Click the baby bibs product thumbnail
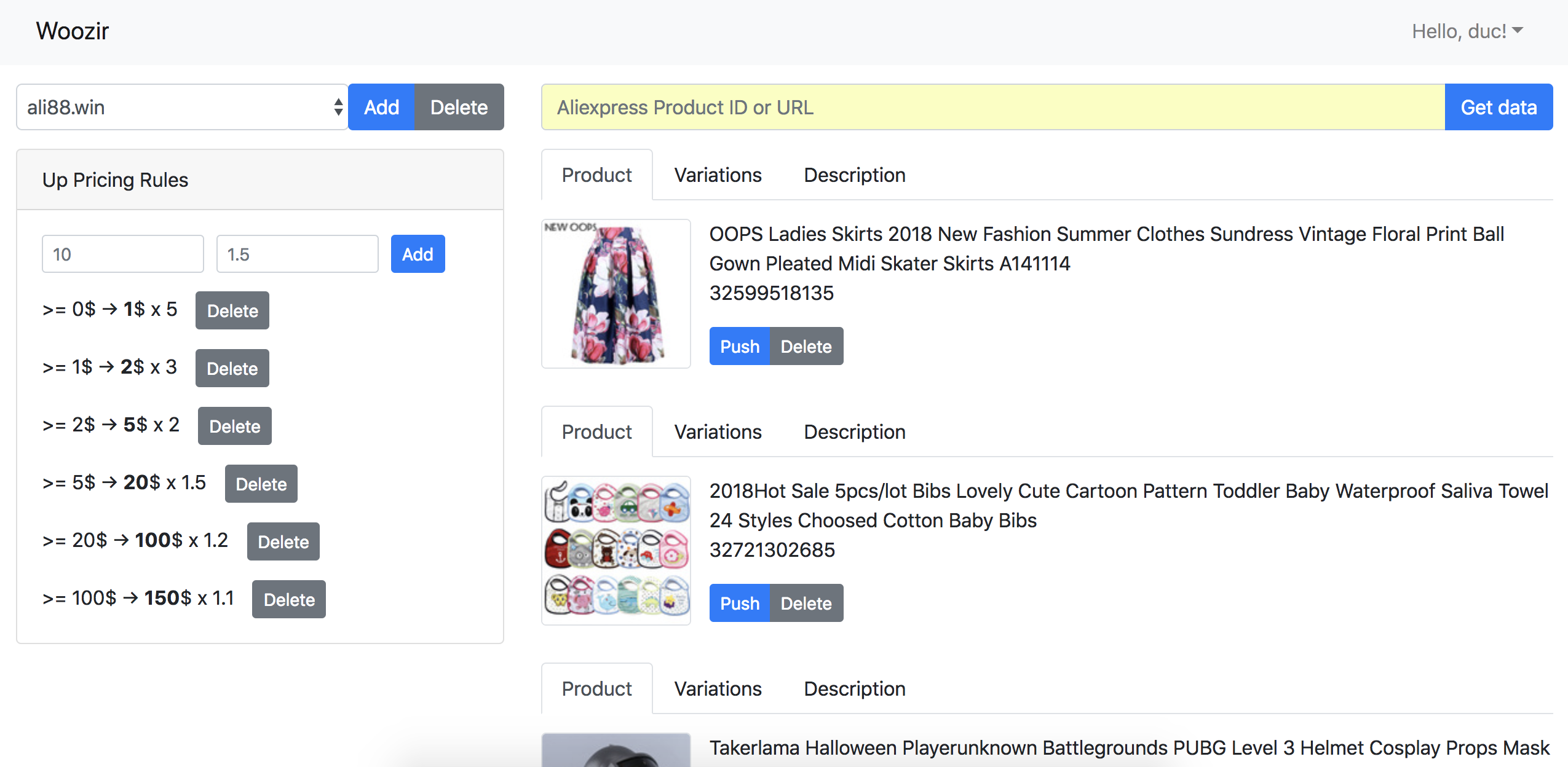The height and width of the screenshot is (767, 1568). (x=616, y=551)
